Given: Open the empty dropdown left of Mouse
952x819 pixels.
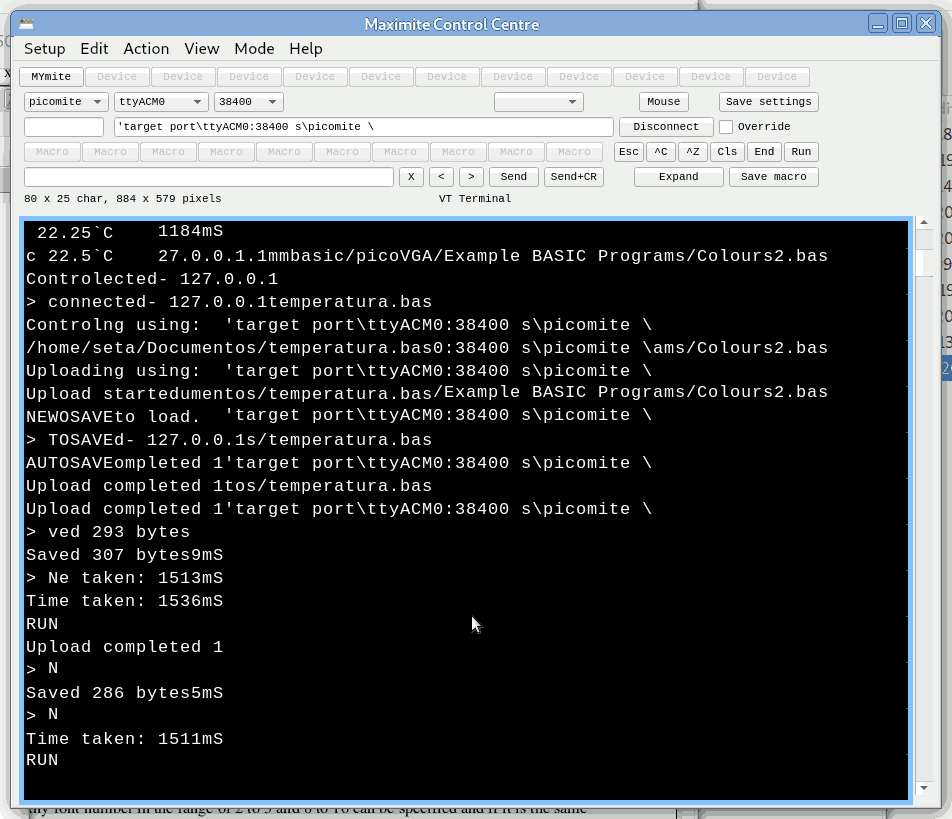Looking at the screenshot, I should 539,101.
